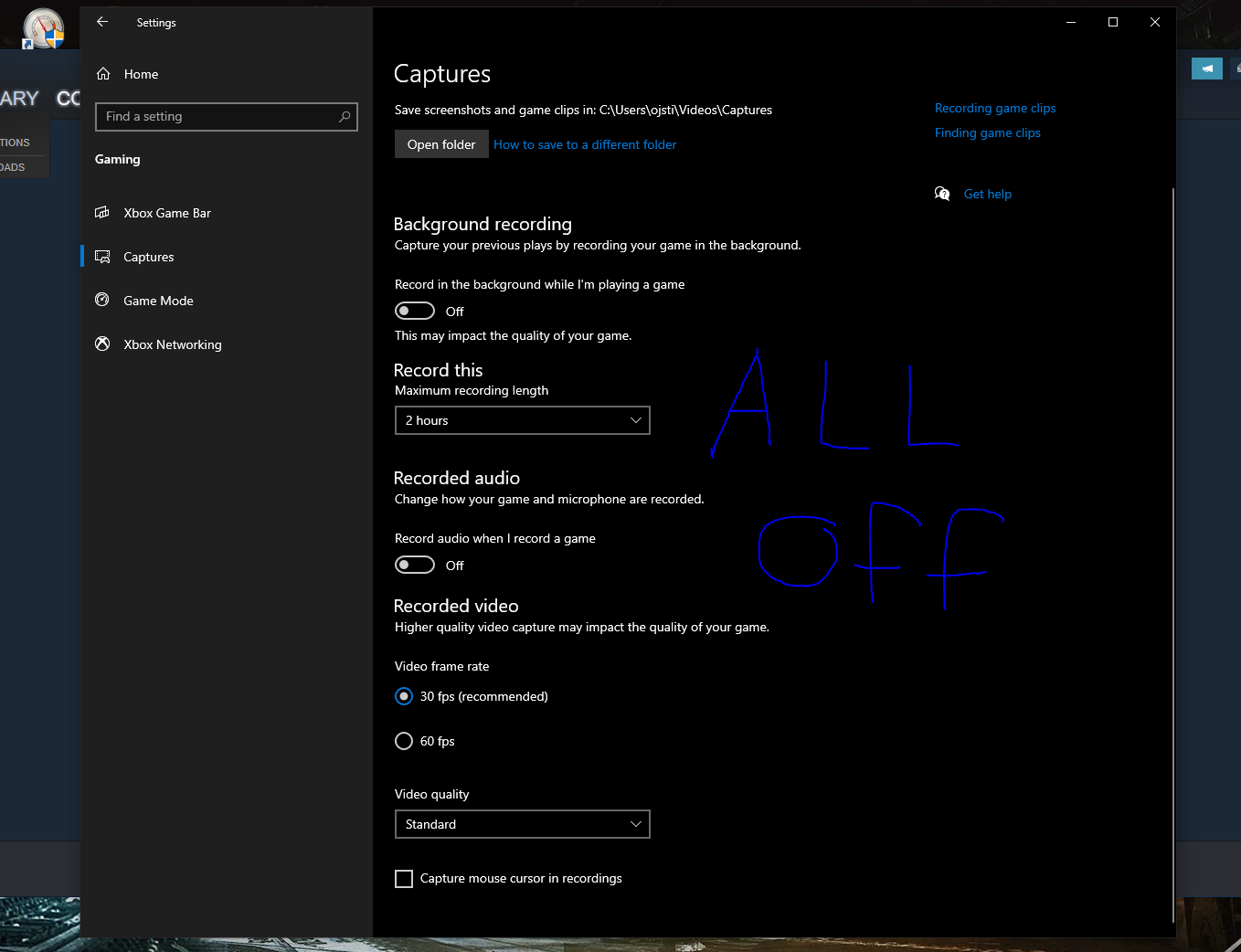Click the desktop shortcut icon at top-left

click(x=42, y=27)
